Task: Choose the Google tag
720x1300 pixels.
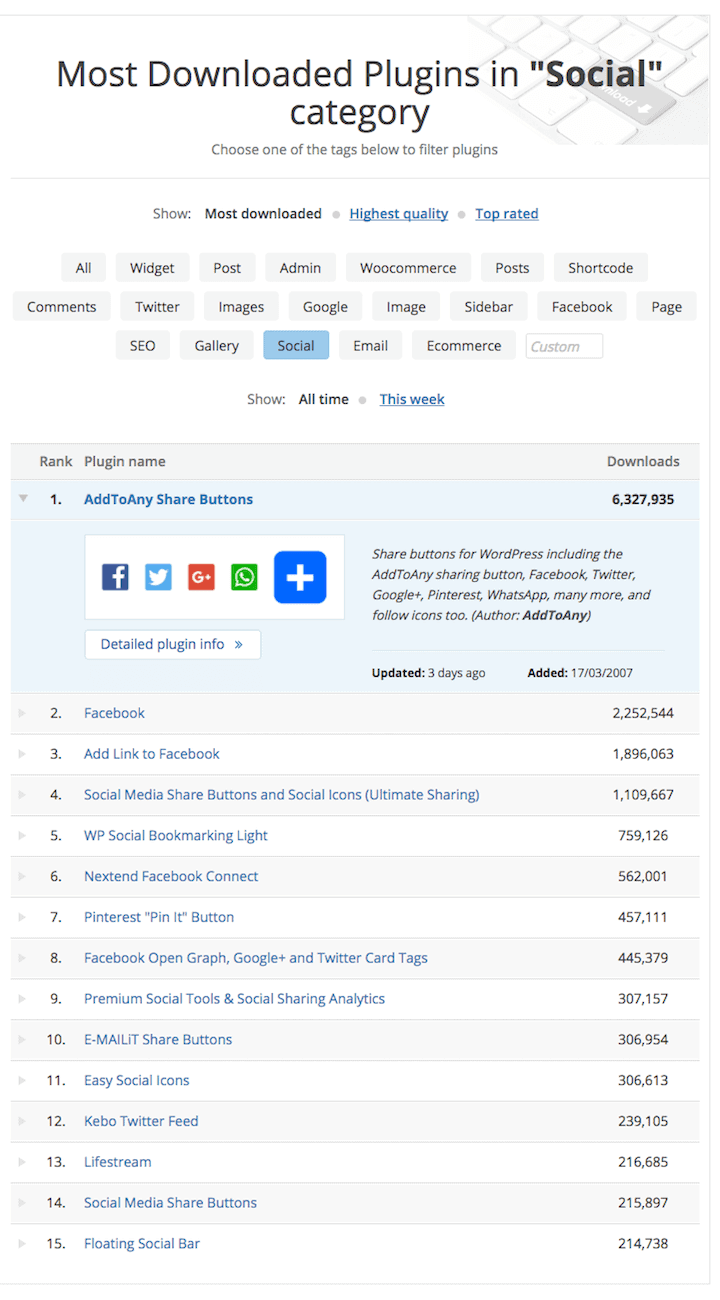Action: coord(326,307)
